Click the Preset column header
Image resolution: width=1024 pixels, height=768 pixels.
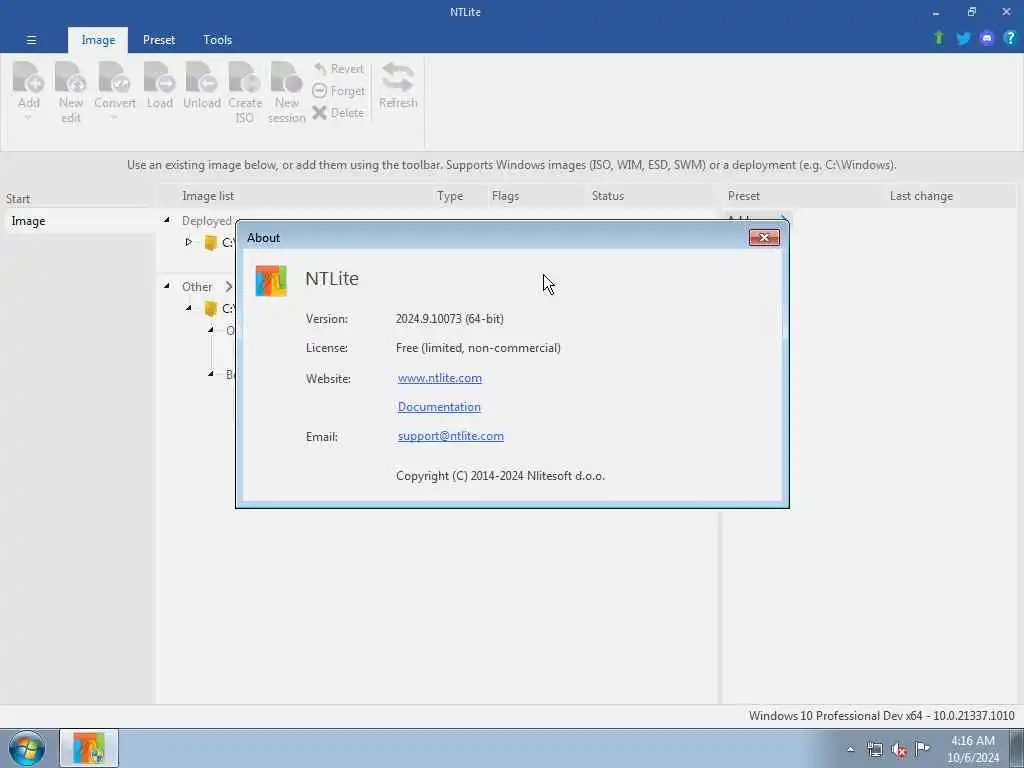point(744,196)
